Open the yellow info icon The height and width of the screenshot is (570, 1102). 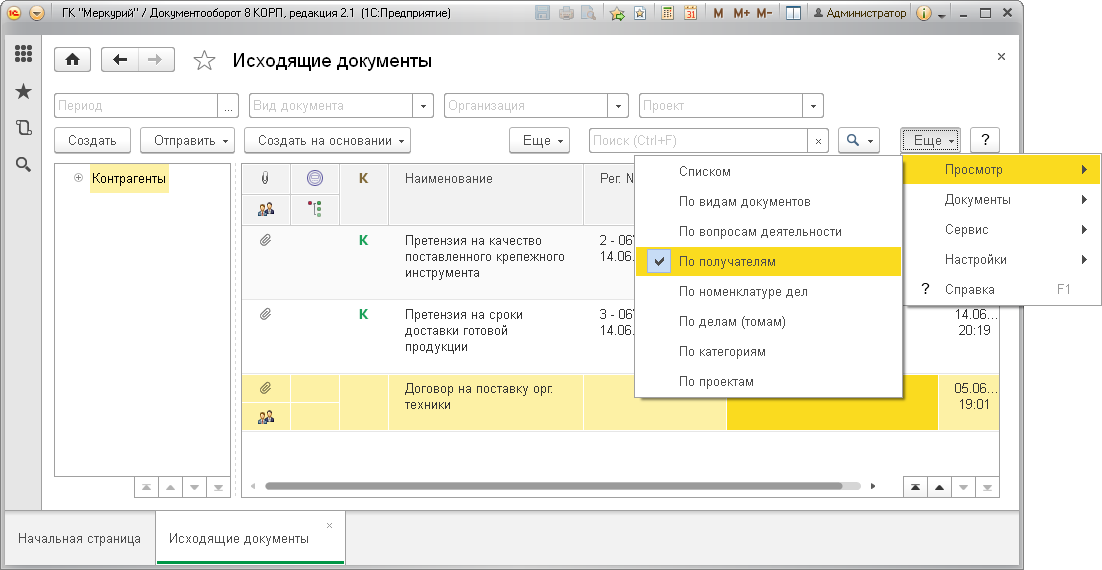924,13
